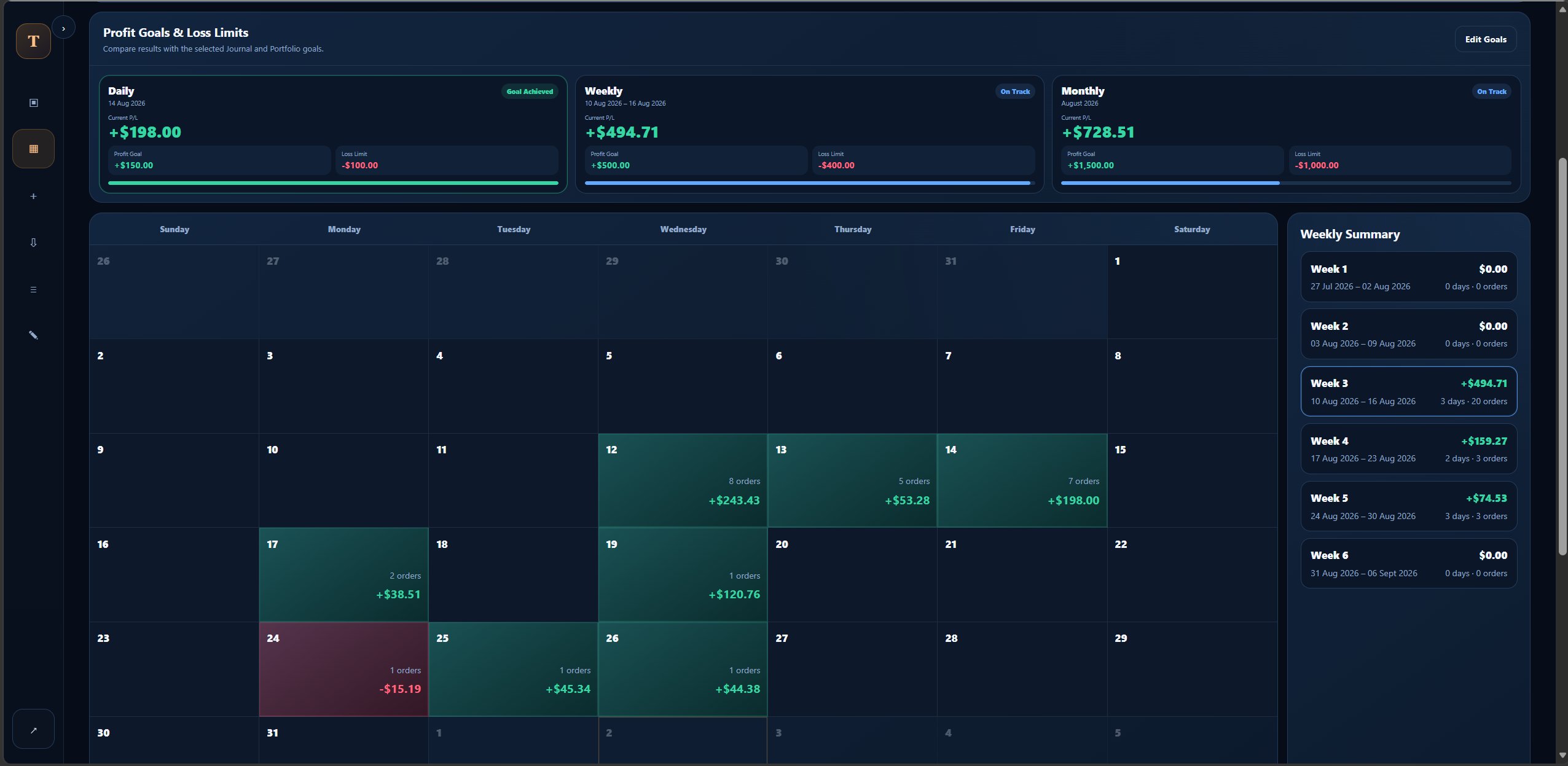
Task: Click the Daily +$150.00 Profit Goal box
Action: 219,160
